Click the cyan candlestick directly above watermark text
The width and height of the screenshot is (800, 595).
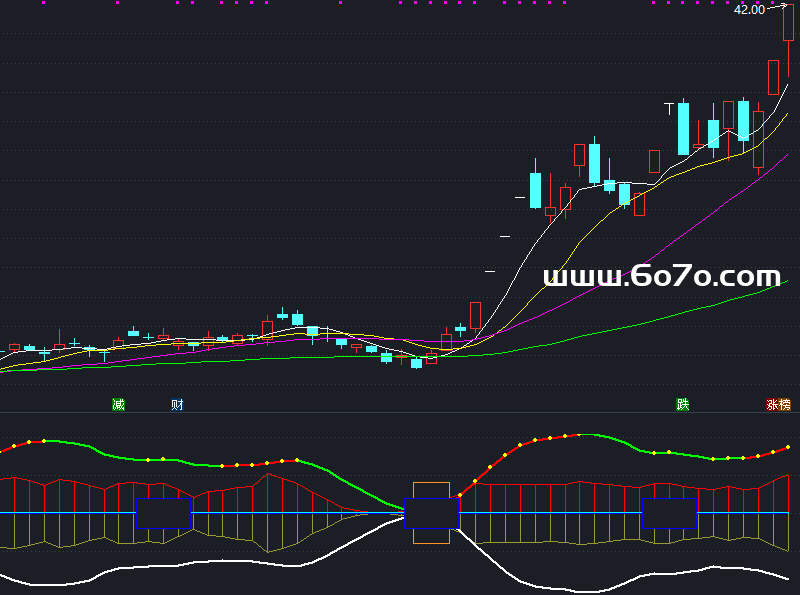point(594,163)
